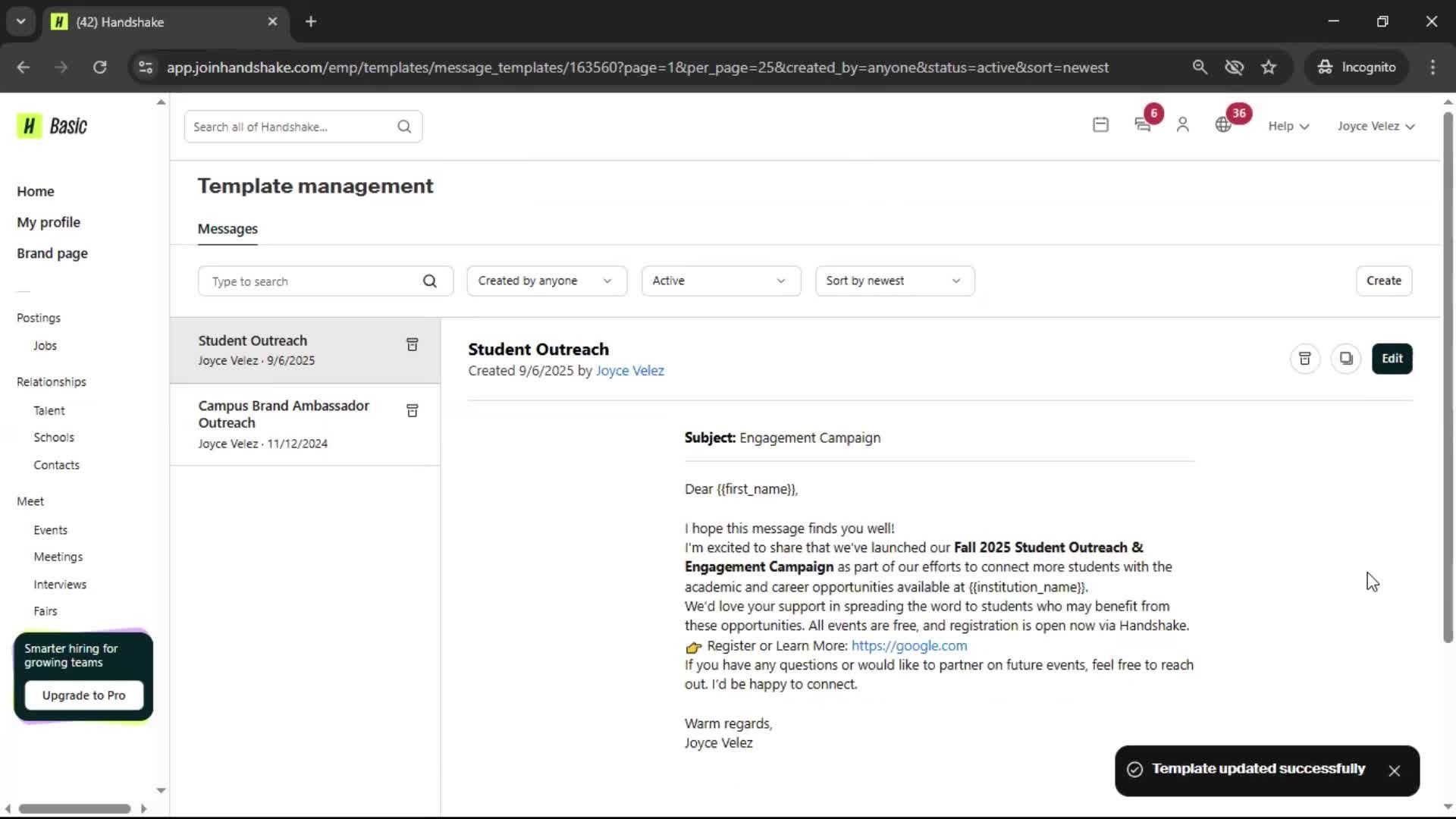Open Schools in the sidebar
This screenshot has height=819, width=1456.
54,438
